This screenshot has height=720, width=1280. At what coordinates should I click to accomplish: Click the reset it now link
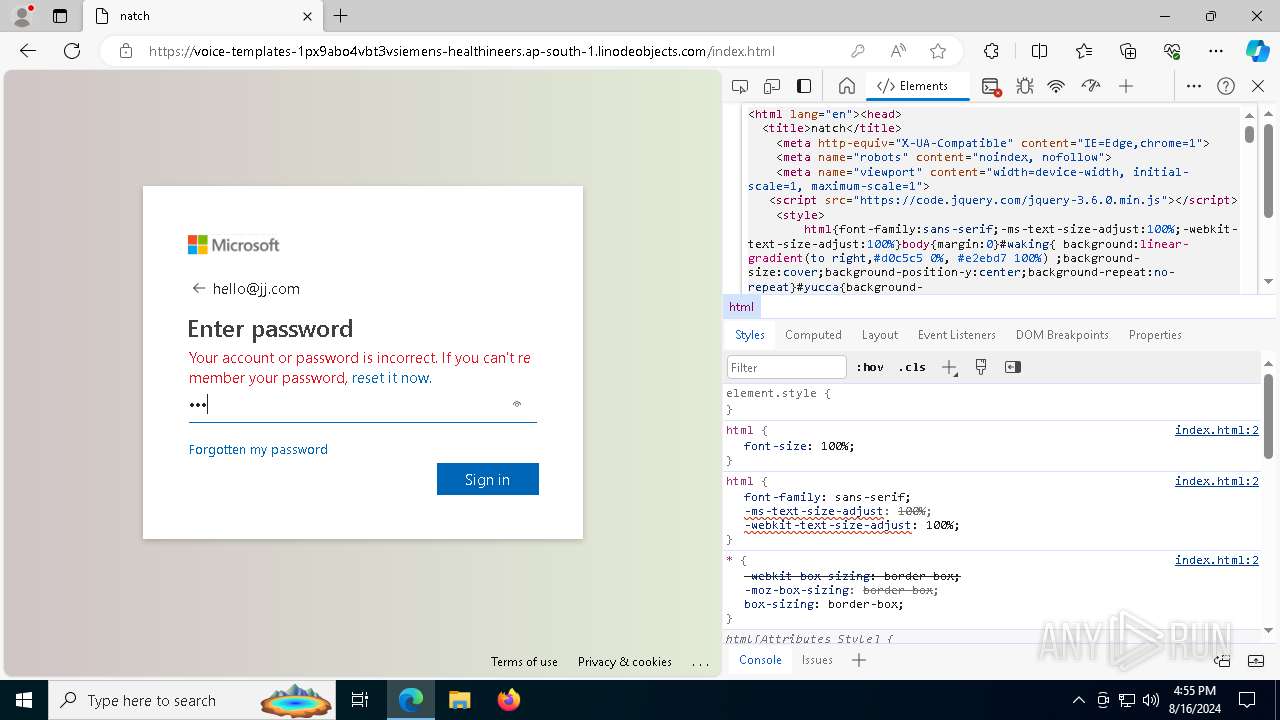coord(391,378)
